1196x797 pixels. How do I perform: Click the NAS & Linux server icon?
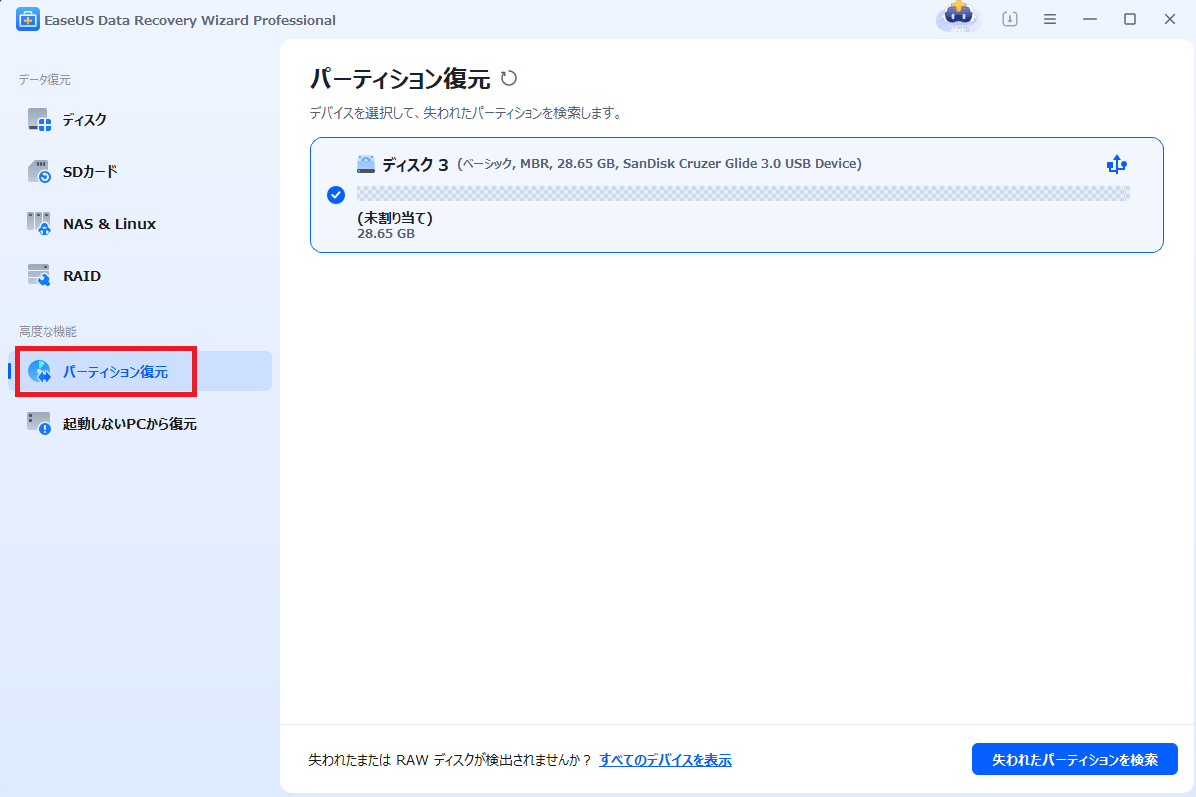39,224
